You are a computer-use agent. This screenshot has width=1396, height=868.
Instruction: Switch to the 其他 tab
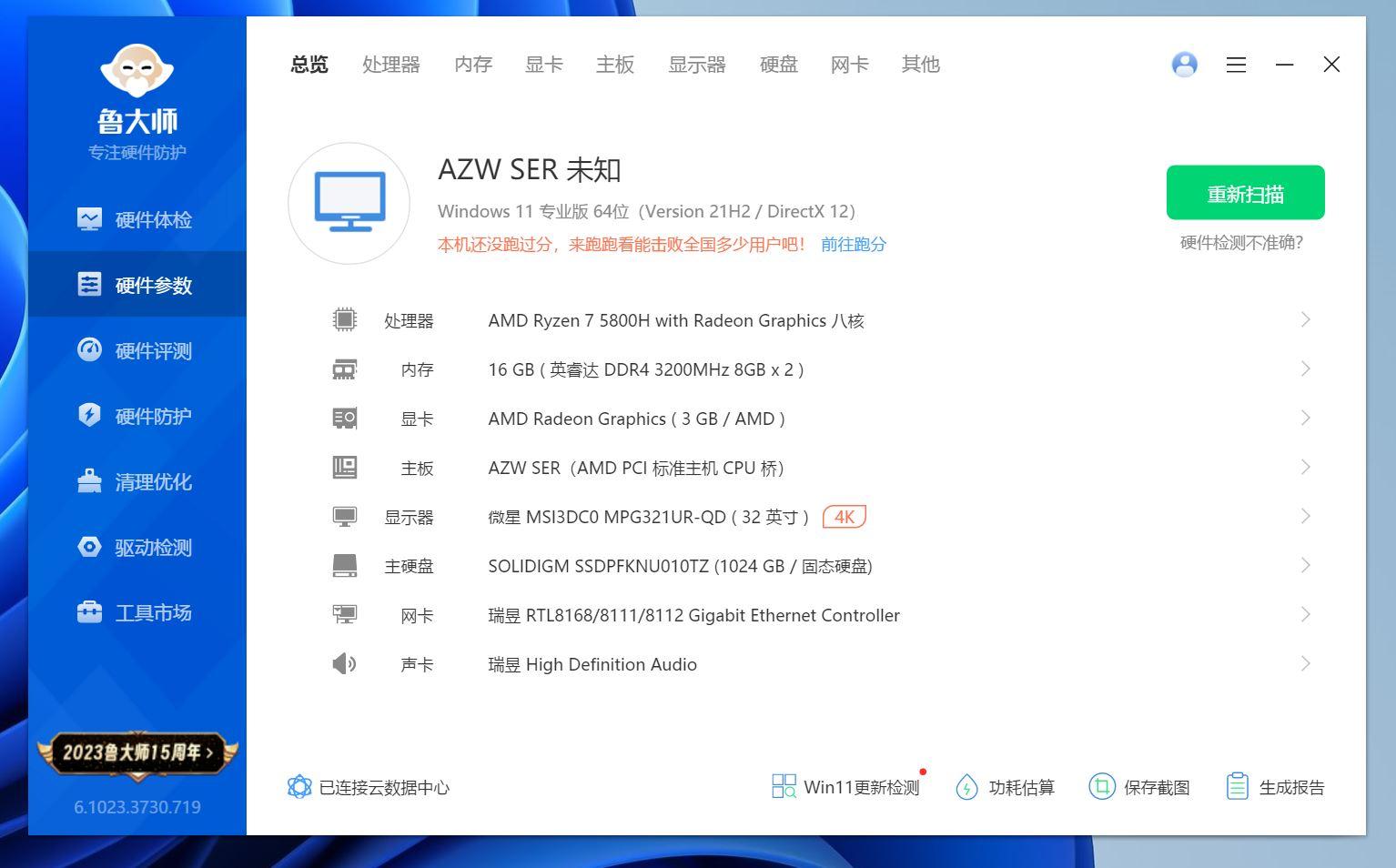[921, 65]
